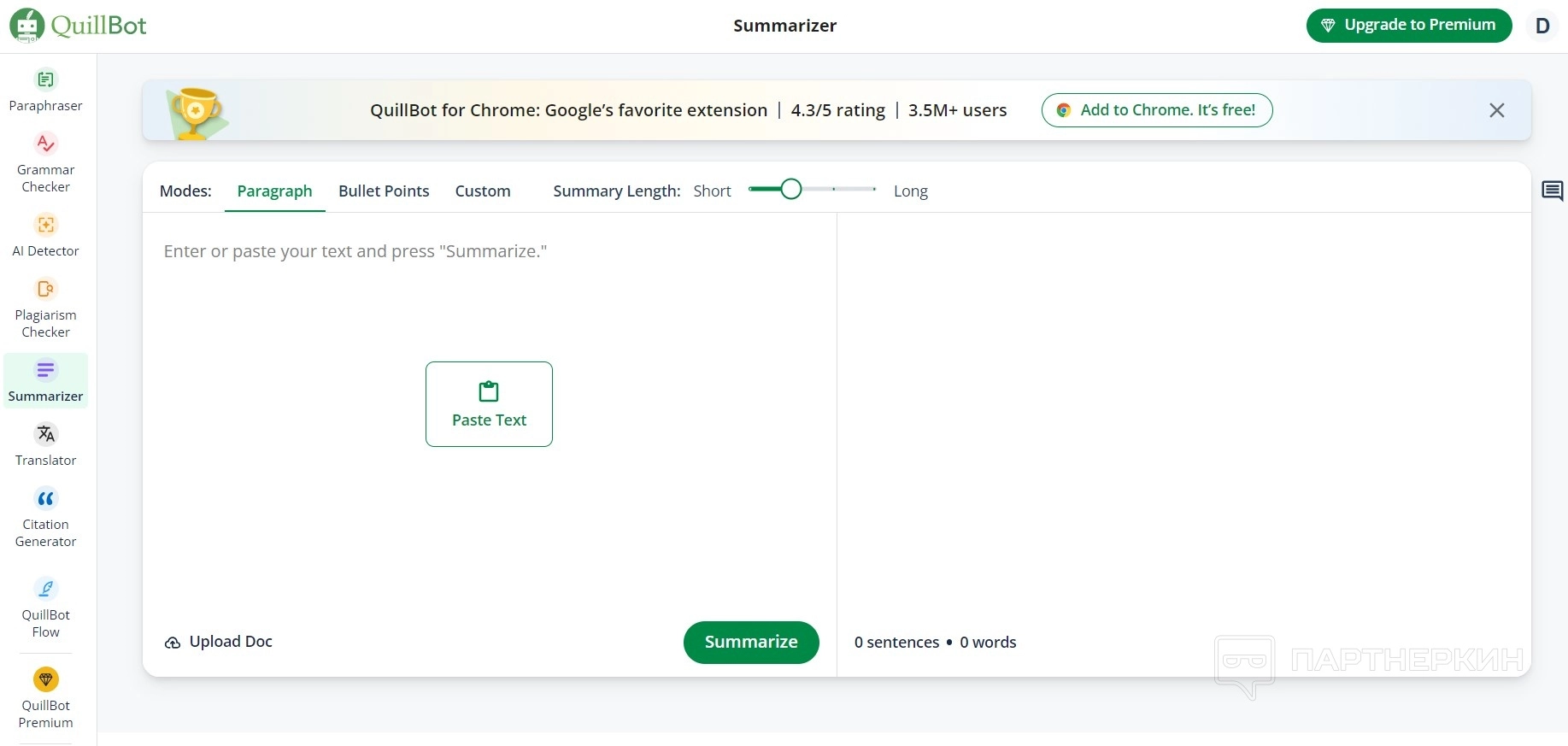Click the Summary Length slider handle

(791, 189)
